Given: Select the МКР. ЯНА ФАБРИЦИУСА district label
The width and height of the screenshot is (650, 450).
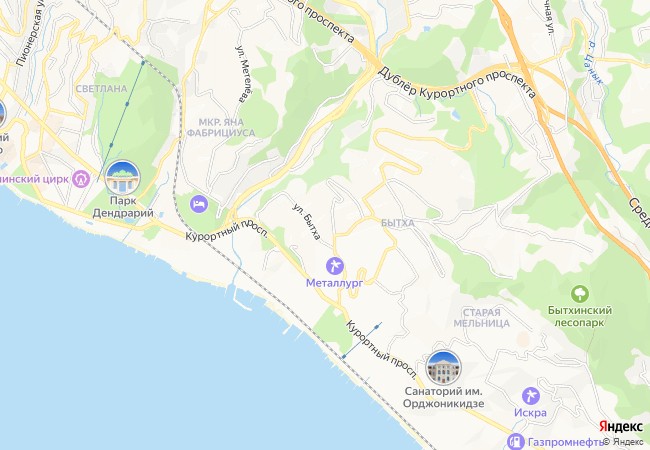Looking at the screenshot, I should 221,128.
